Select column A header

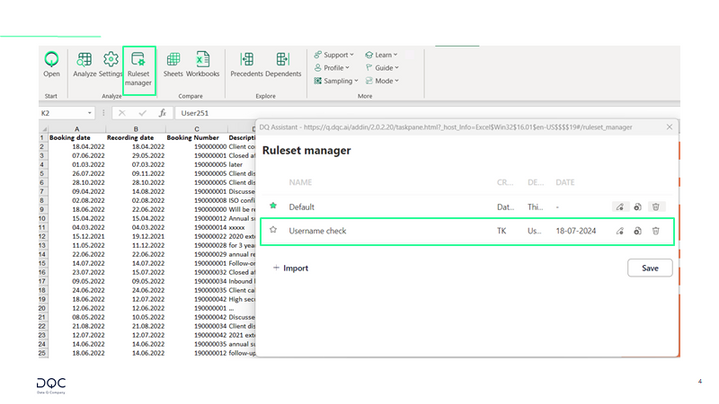(77, 129)
